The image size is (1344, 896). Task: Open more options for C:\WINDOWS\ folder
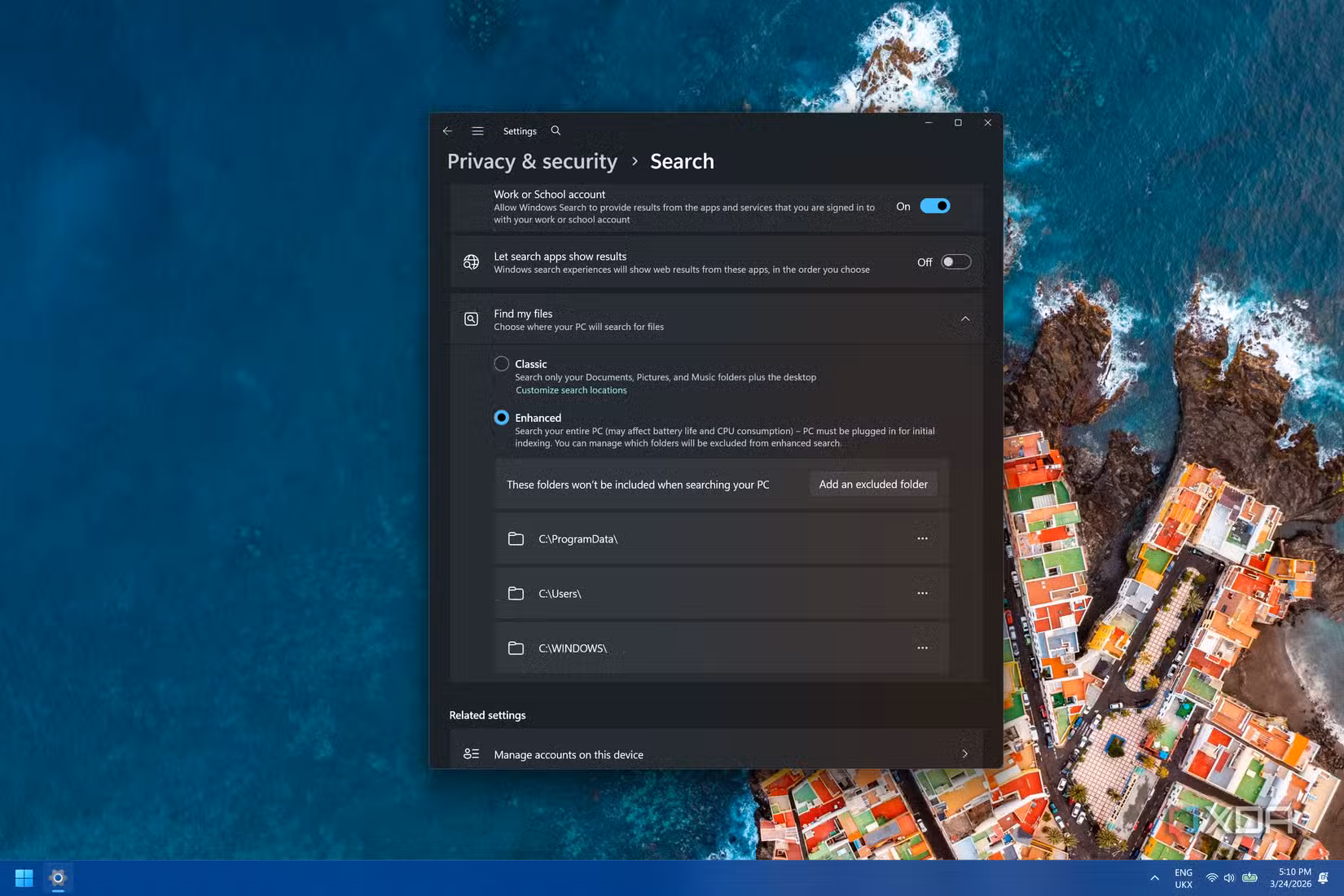[922, 648]
